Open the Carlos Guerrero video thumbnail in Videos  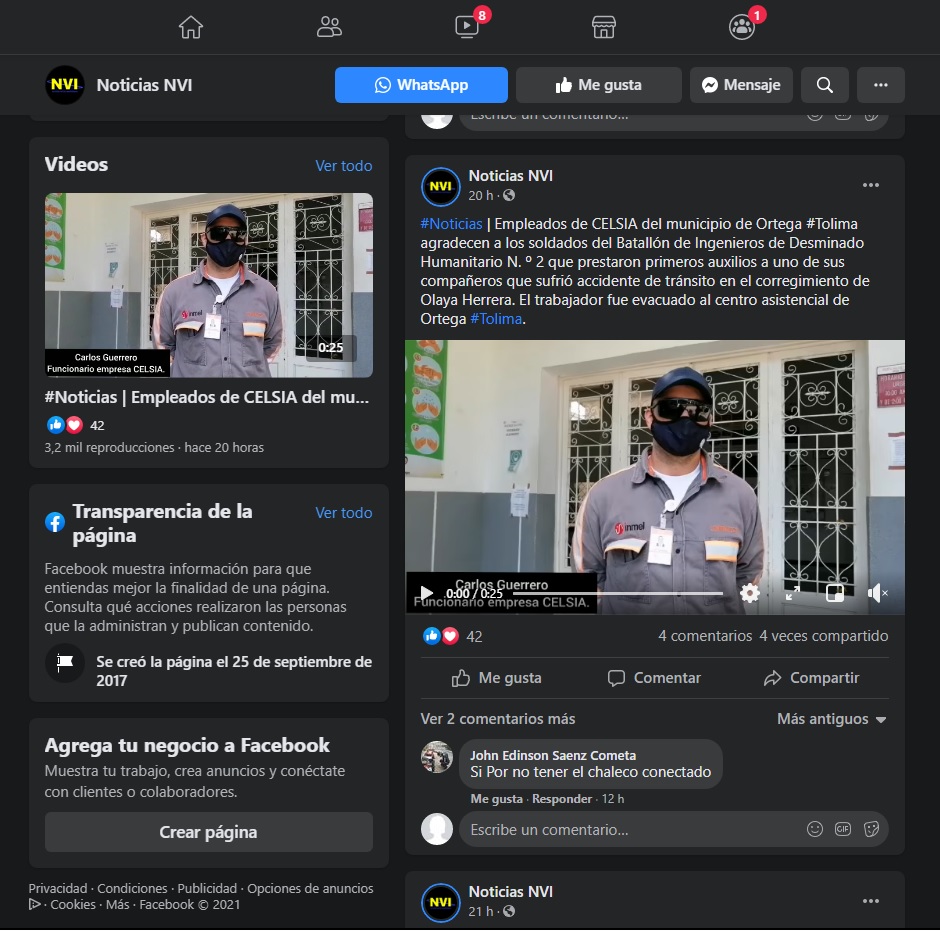209,285
